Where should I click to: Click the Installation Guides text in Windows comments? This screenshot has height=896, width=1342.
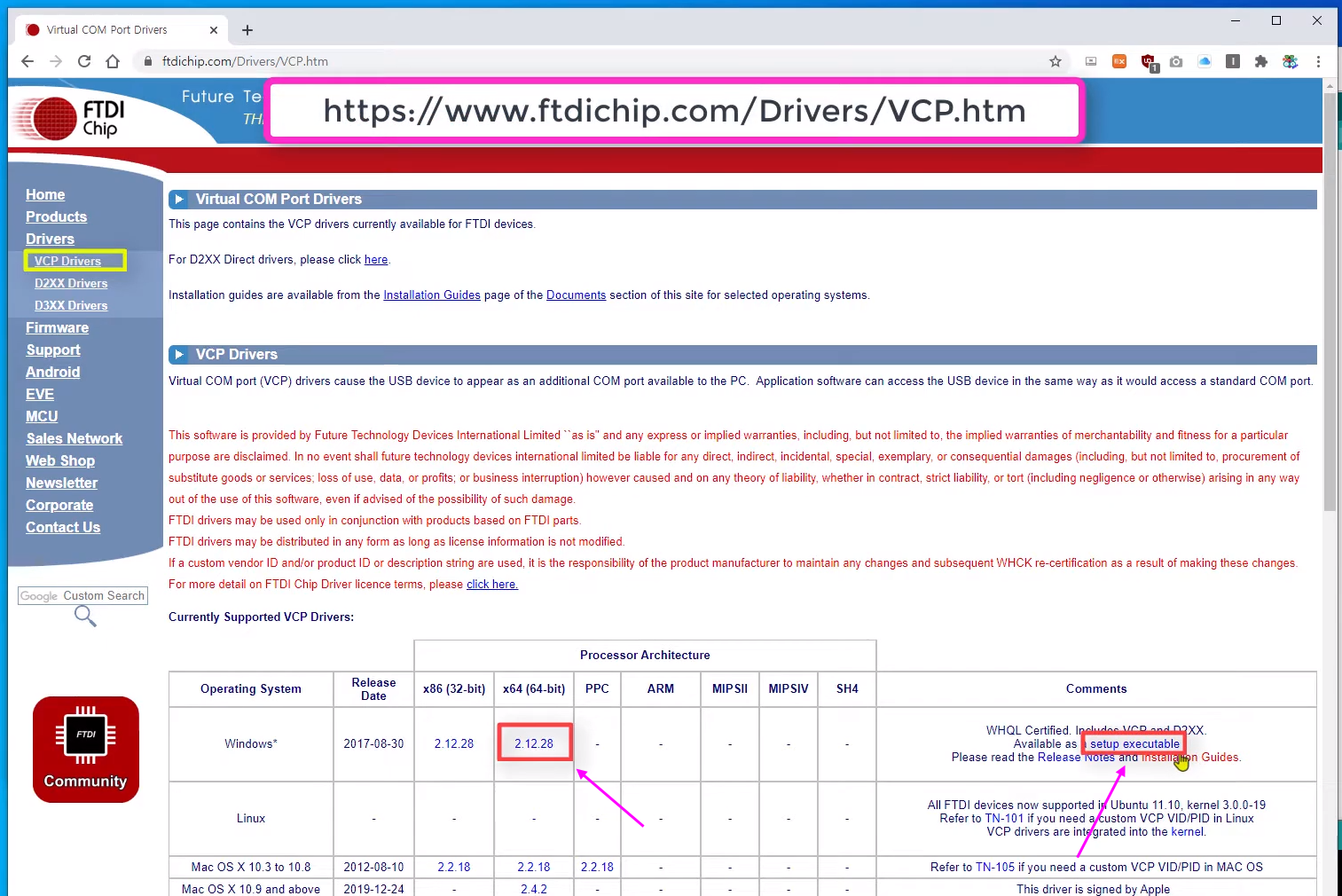click(1189, 758)
